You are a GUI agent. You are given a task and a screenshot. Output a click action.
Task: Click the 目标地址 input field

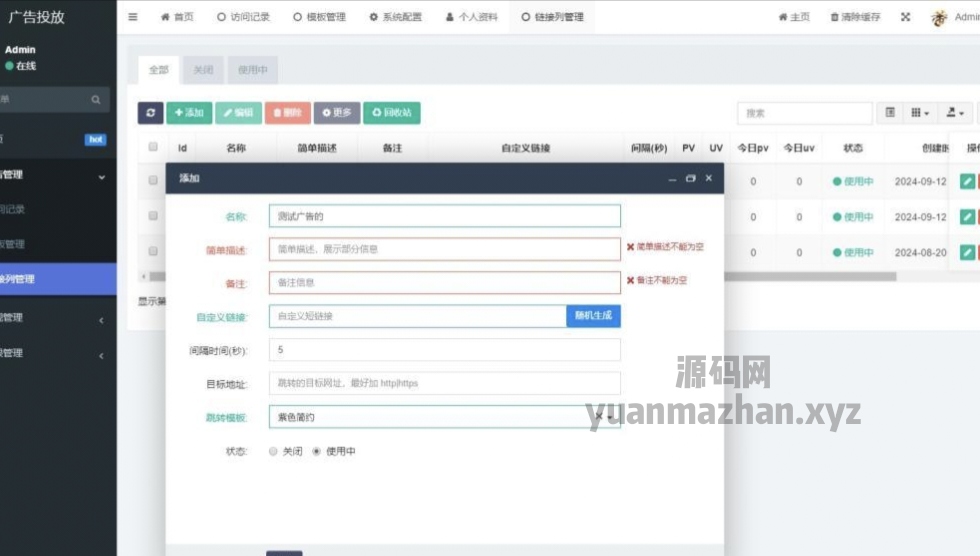(444, 383)
